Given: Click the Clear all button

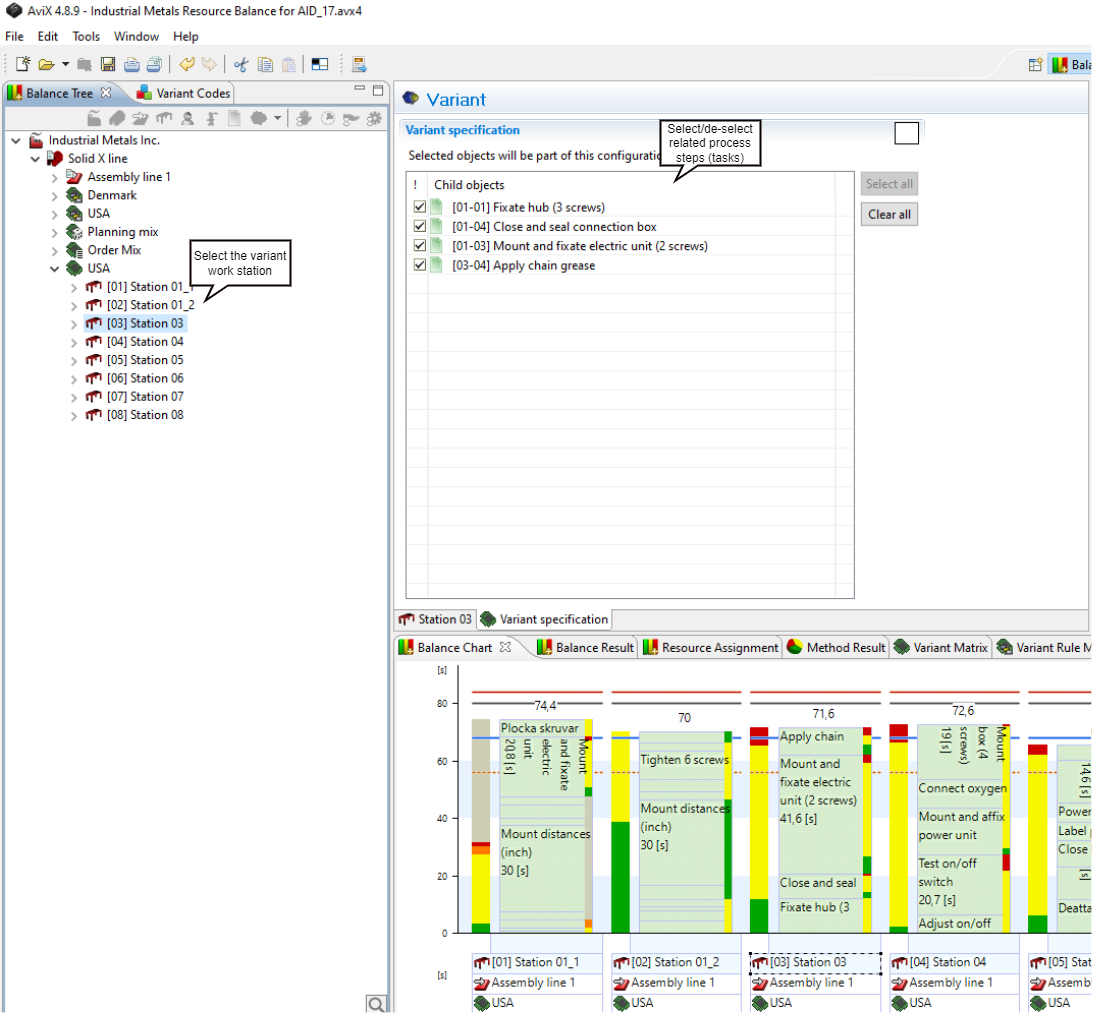Looking at the screenshot, I should pyautogui.click(x=888, y=214).
